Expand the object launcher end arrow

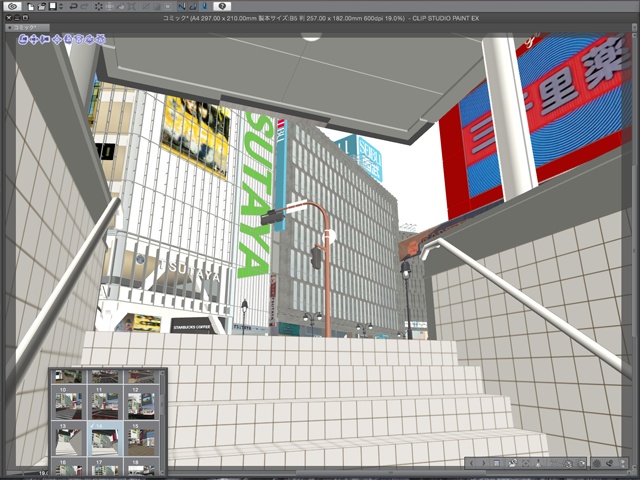[x=623, y=463]
